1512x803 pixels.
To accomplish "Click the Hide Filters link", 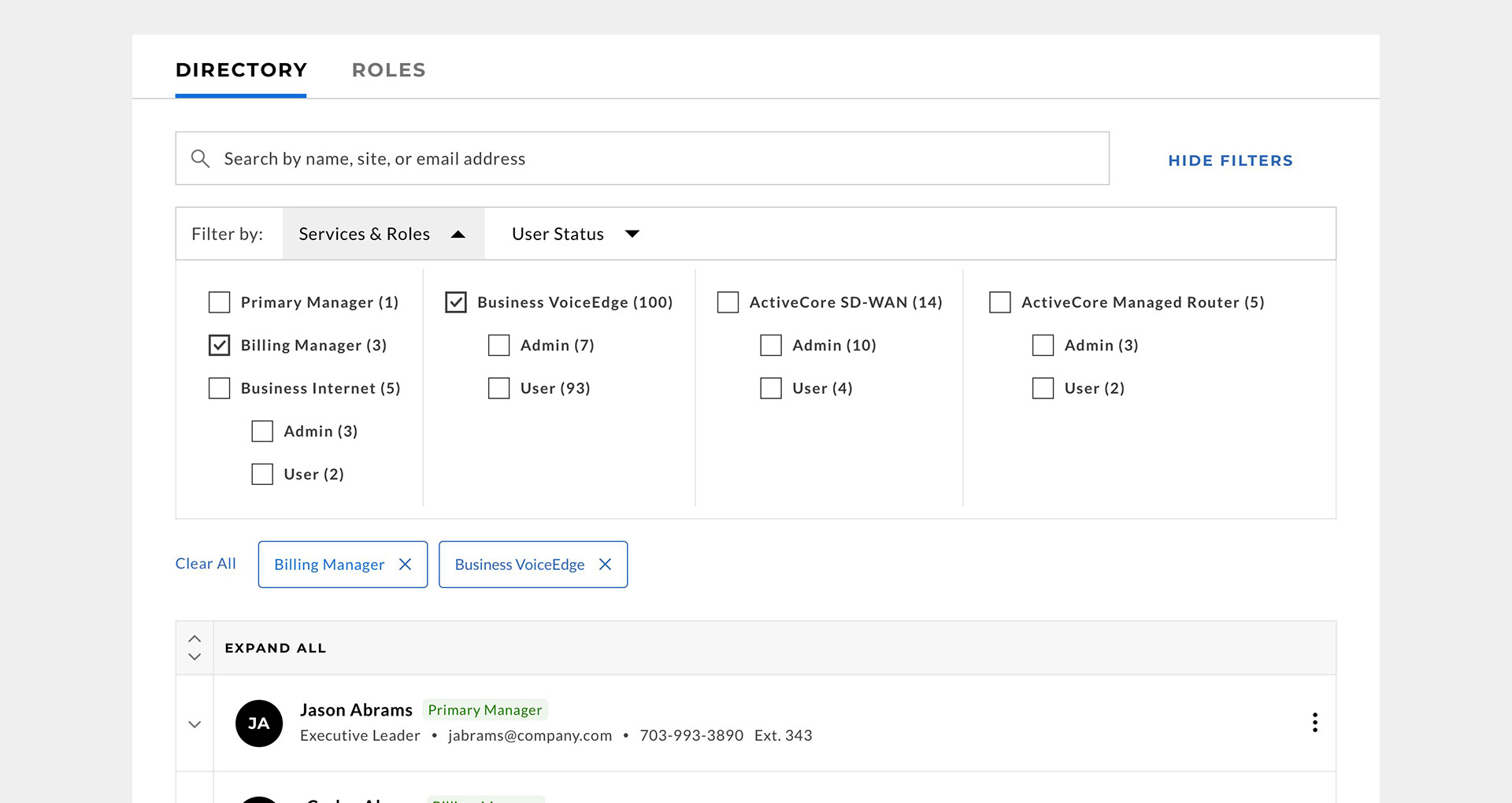I will point(1230,161).
